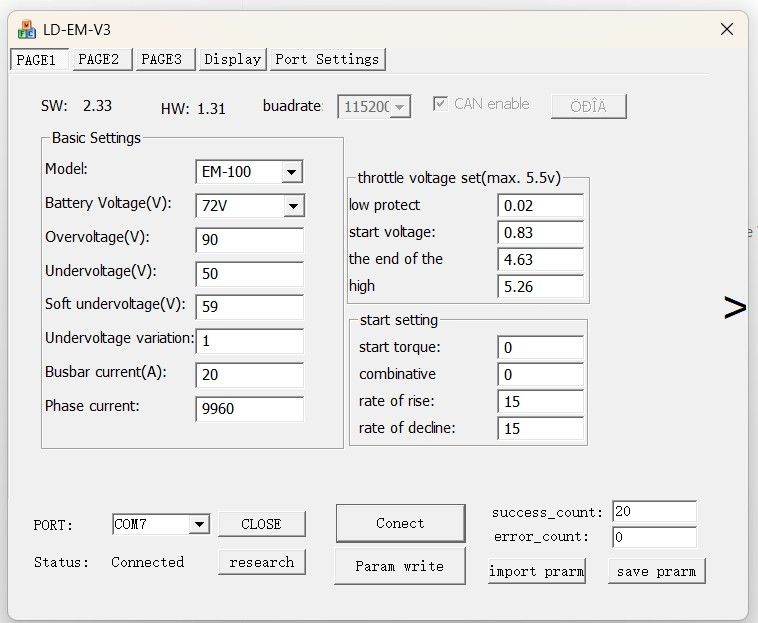
Task: Open the Port Settings tab
Action: pyautogui.click(x=327, y=59)
